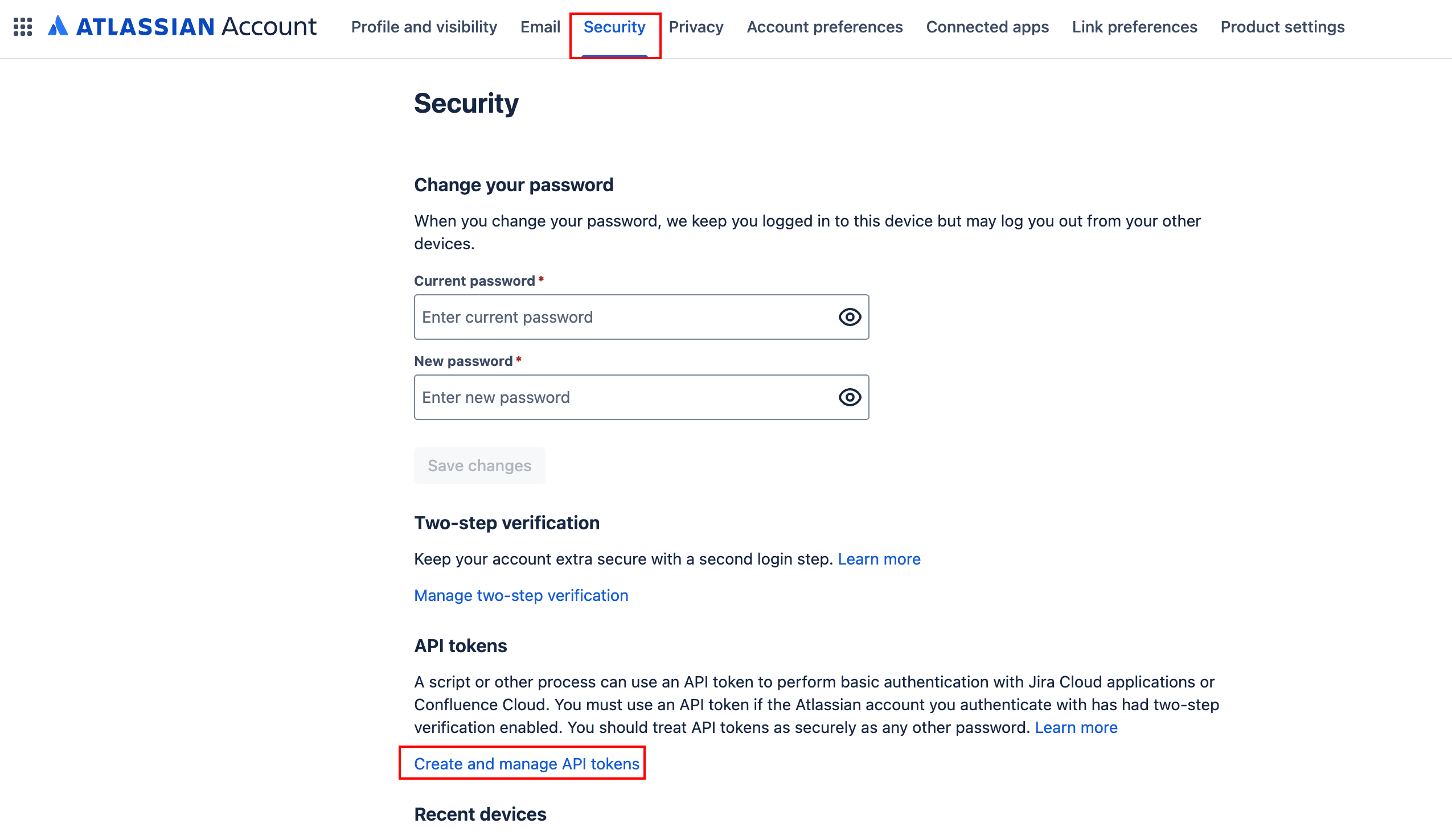Screen dimensions: 1452x840
Task: Focus the new password entry box
Action: pos(605,397)
